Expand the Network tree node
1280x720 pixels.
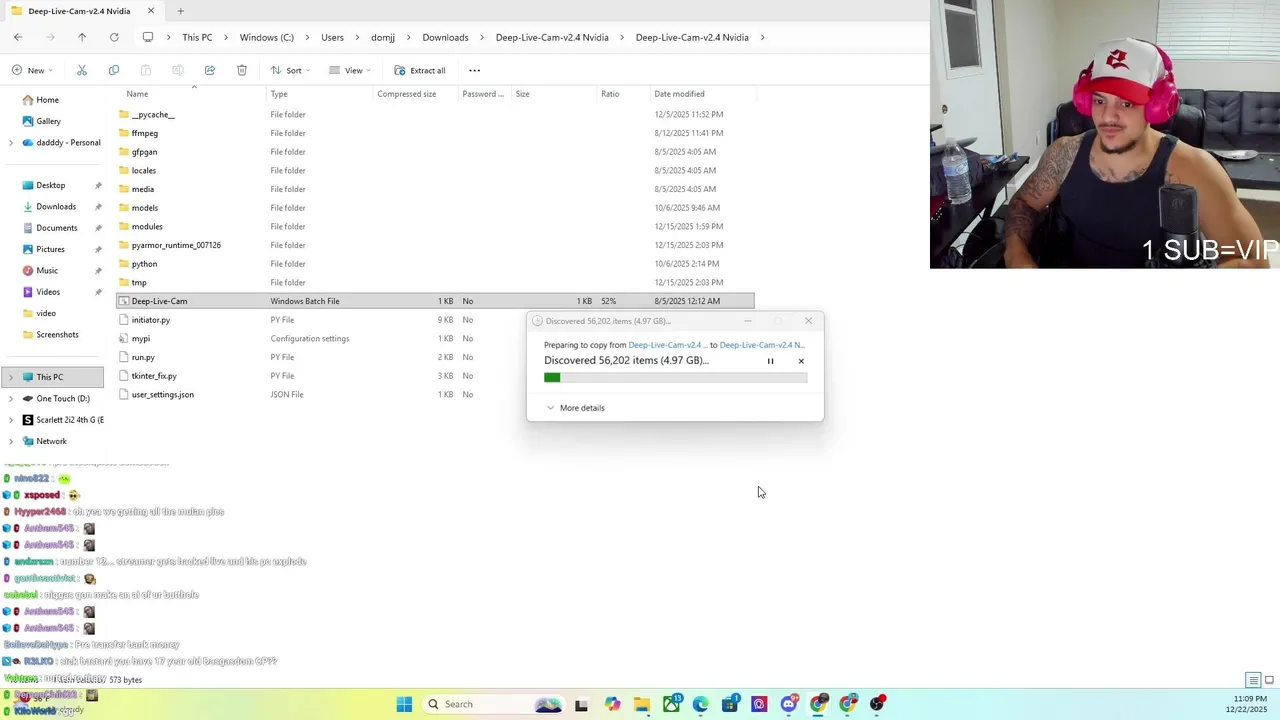point(11,441)
